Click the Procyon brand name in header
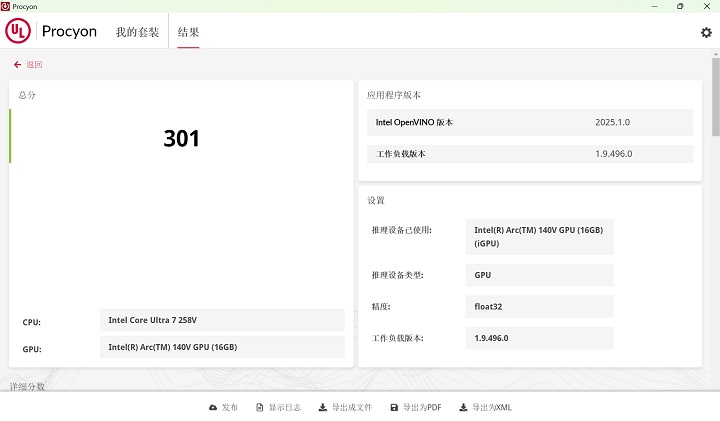The height and width of the screenshot is (421, 720). pyautogui.click(x=69, y=31)
